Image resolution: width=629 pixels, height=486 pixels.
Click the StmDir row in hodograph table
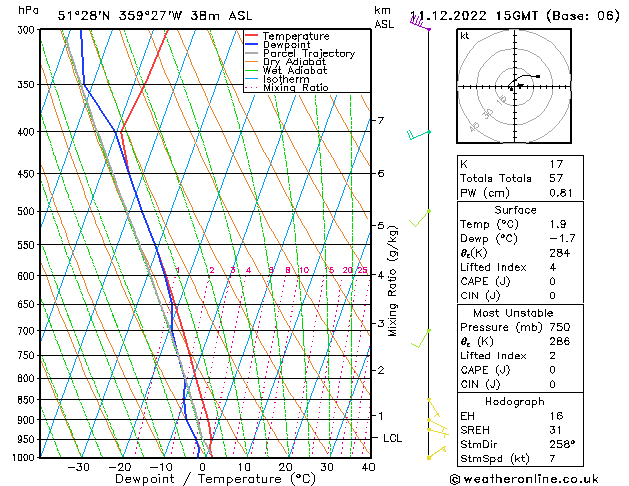pos(508,445)
